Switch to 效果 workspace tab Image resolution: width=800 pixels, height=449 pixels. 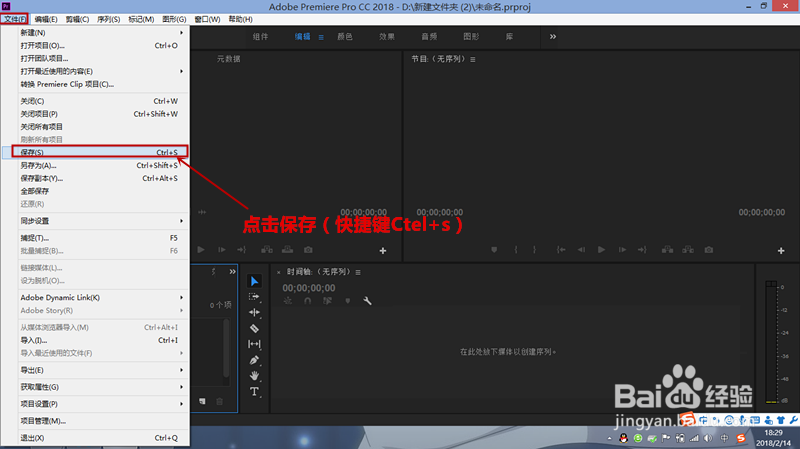click(x=387, y=36)
